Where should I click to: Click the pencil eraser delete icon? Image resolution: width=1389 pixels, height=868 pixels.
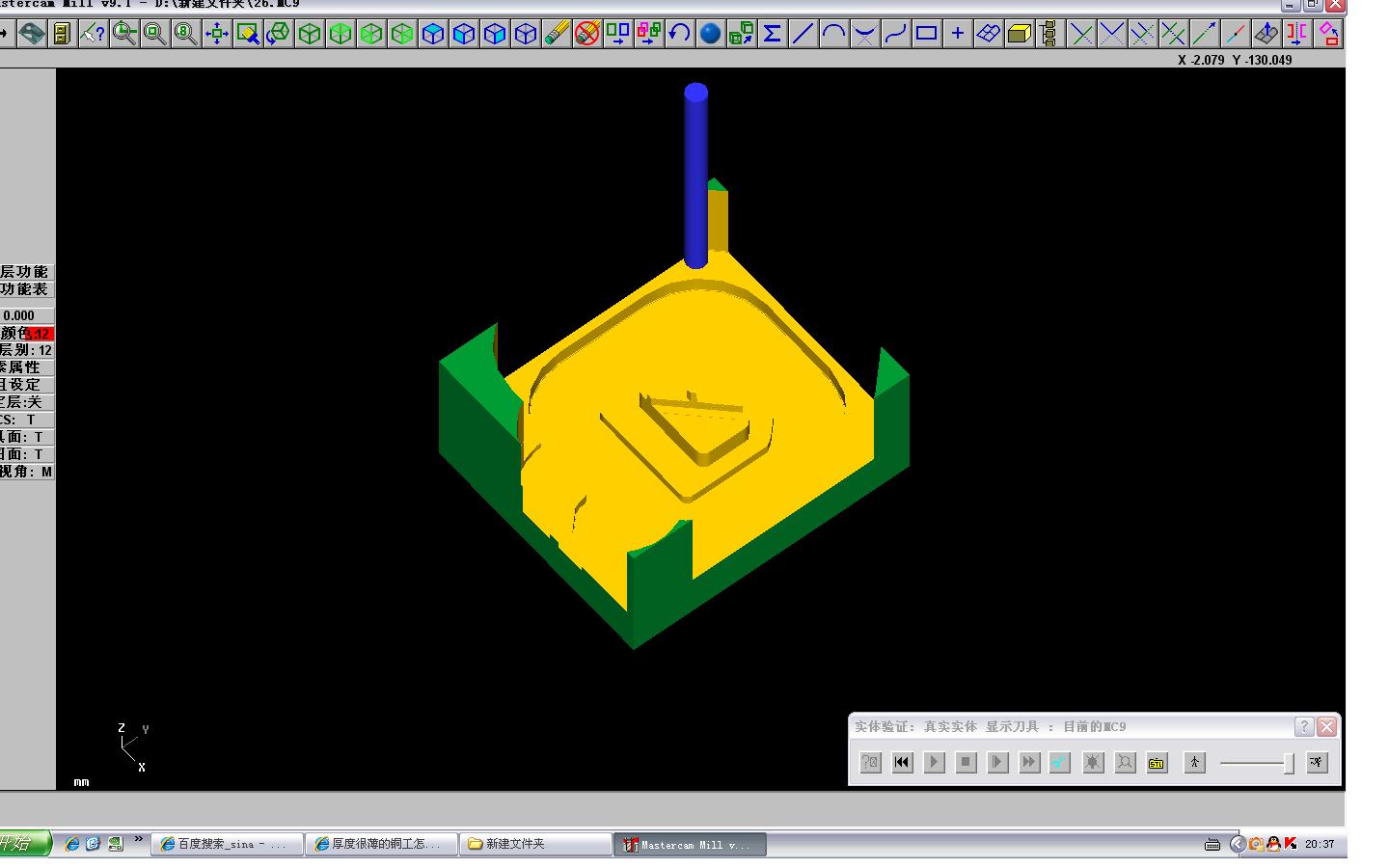pyautogui.click(x=557, y=34)
